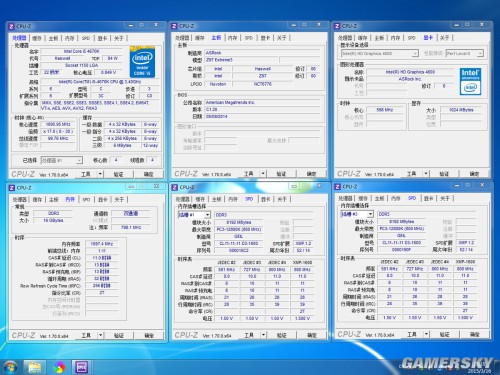500x375 pixels.
Task: Open SPD tab in the ASRock motherboard window
Action: click(249, 38)
